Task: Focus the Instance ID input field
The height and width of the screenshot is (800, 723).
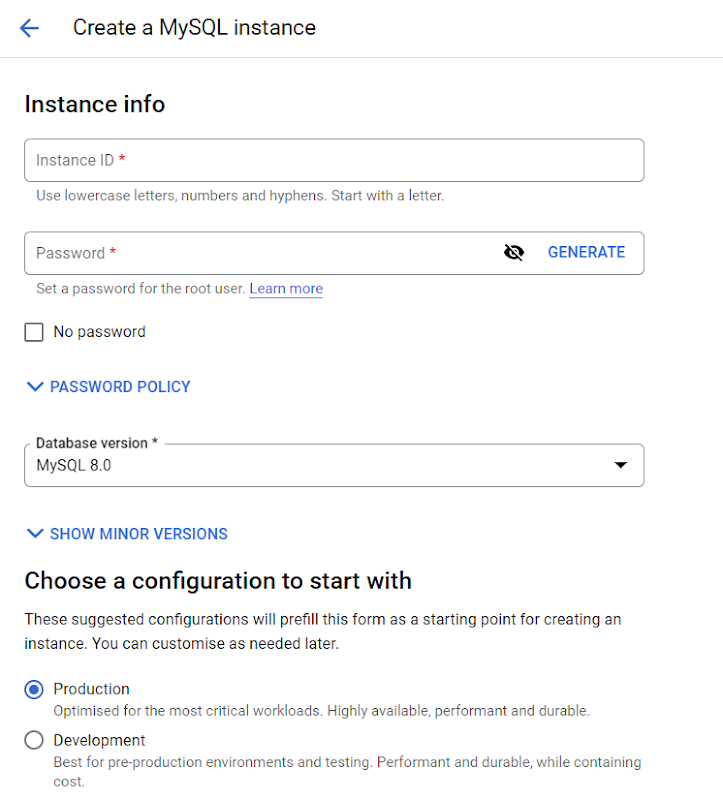Action: (x=333, y=160)
